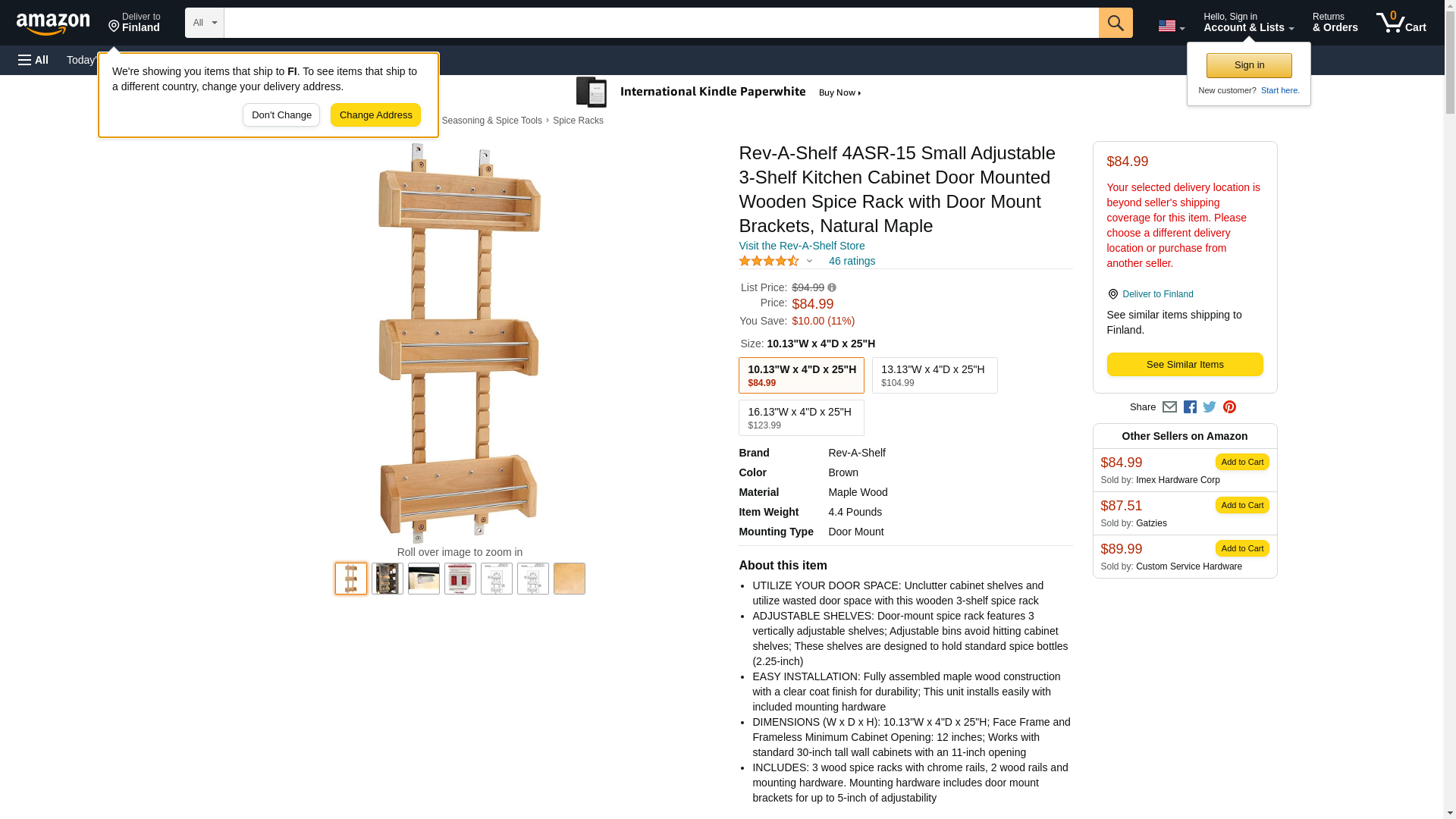Open the All hamburger menu
Viewport: 1456px width, 819px height.
point(33,60)
